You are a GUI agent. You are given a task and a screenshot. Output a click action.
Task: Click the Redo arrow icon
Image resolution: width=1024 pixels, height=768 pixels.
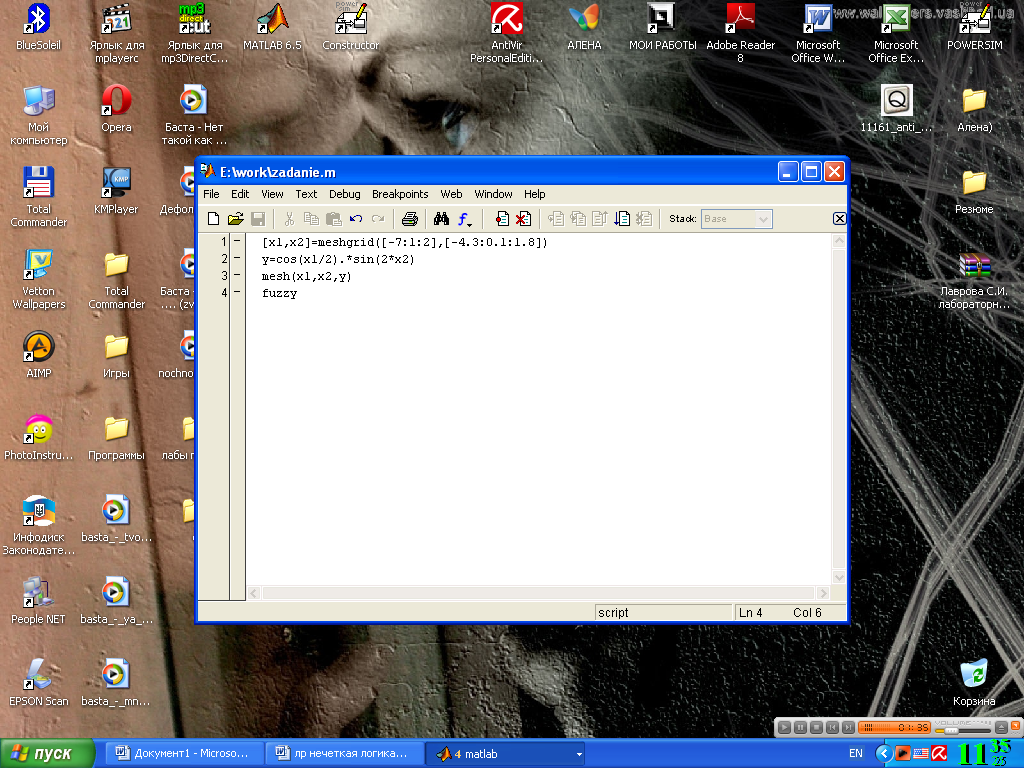[378, 219]
